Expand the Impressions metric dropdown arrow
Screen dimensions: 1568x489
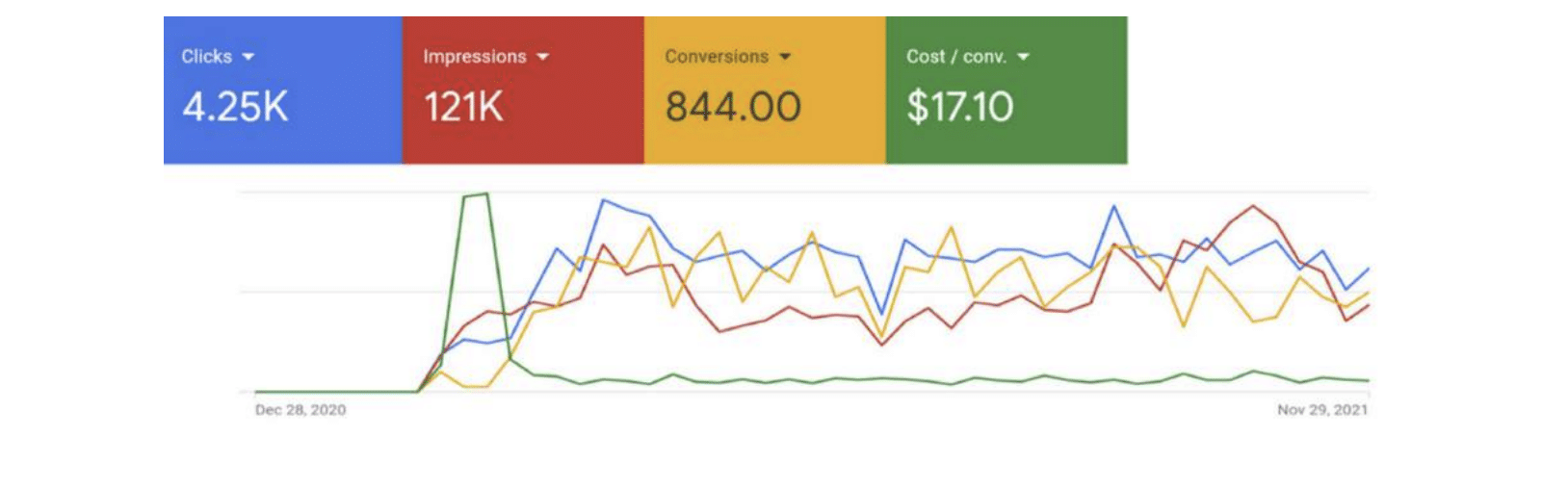click(543, 57)
